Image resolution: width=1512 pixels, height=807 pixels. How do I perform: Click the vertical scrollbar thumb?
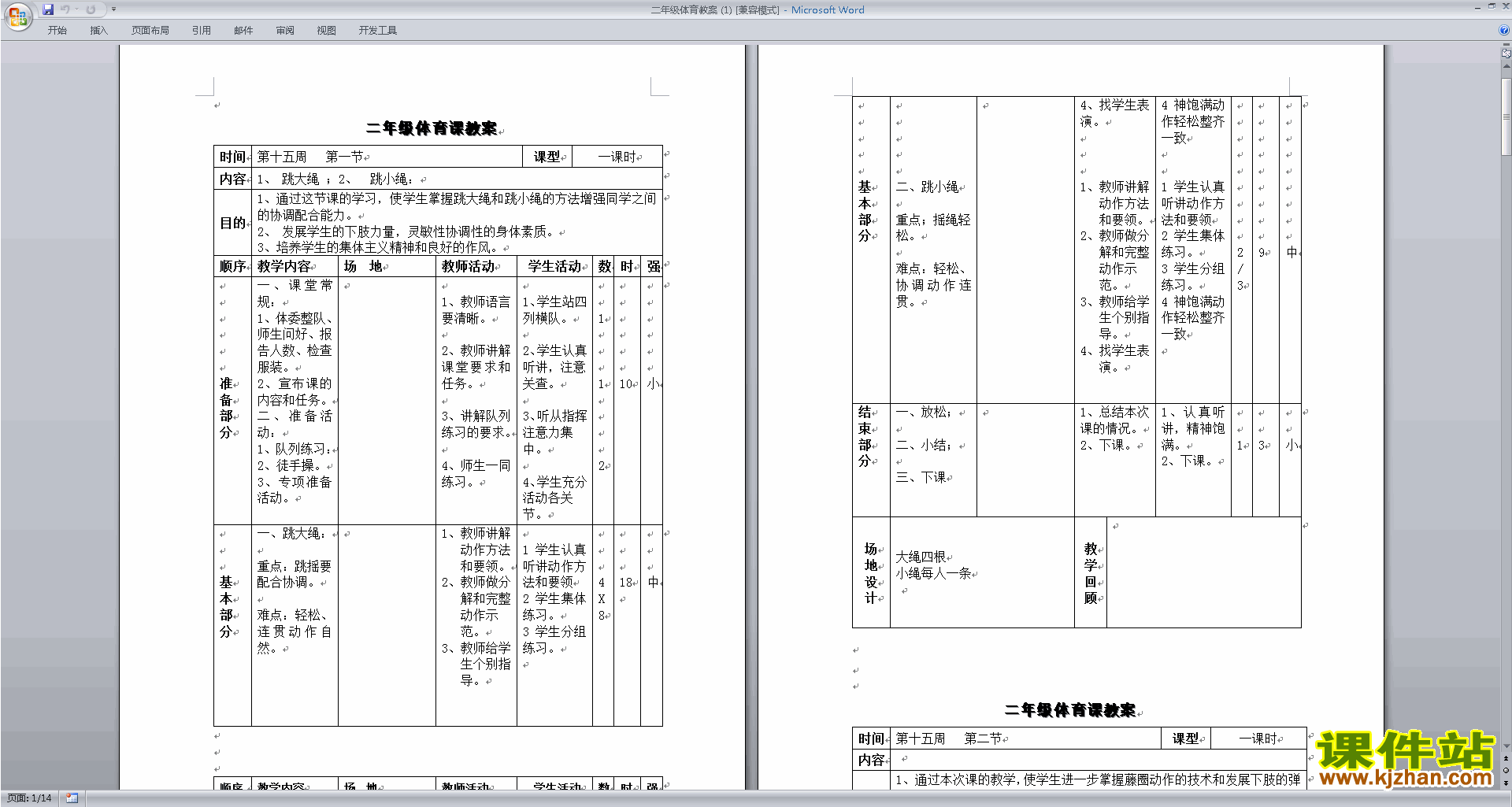point(1506,116)
